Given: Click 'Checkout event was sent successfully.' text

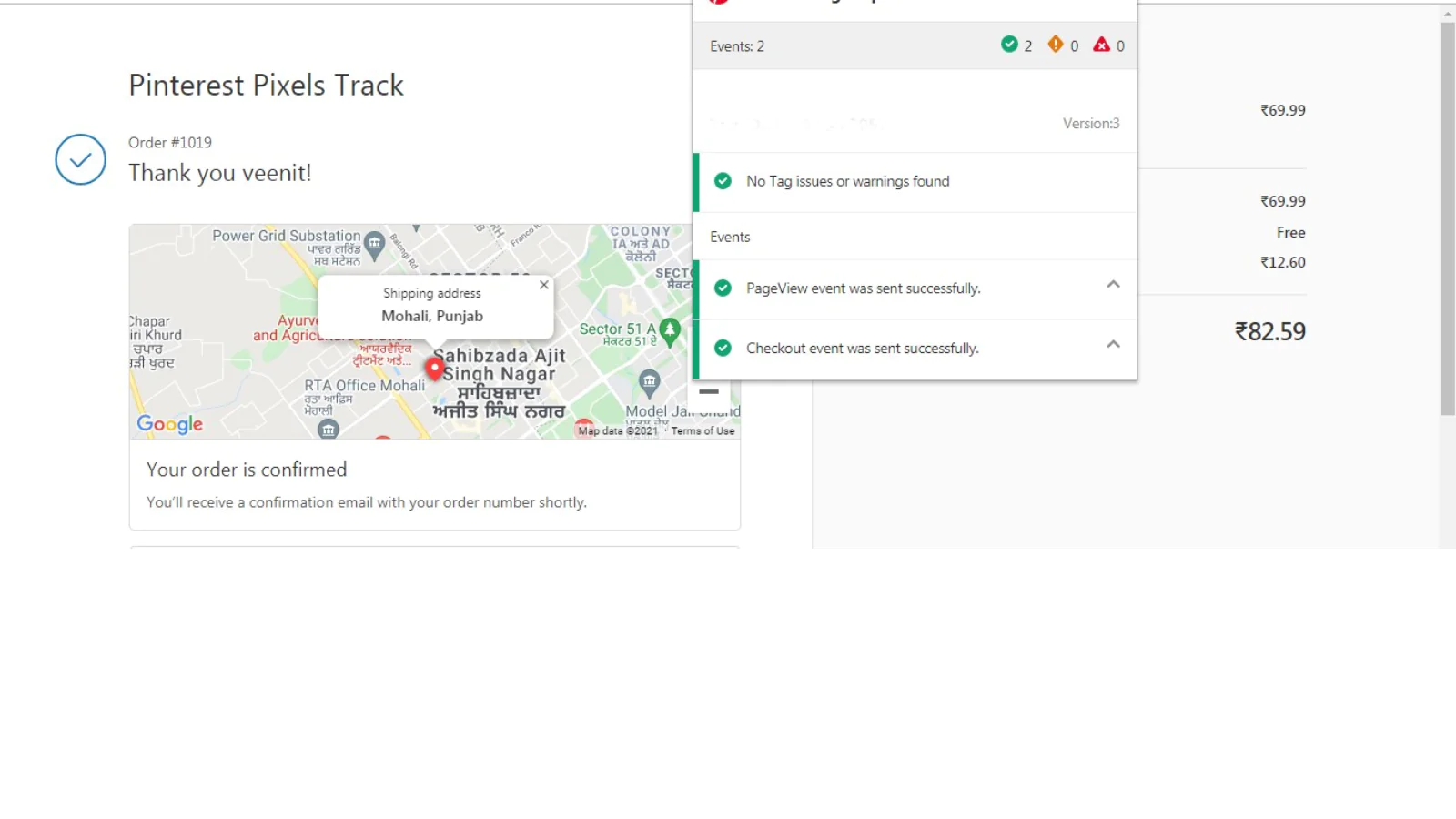Looking at the screenshot, I should point(863,349).
